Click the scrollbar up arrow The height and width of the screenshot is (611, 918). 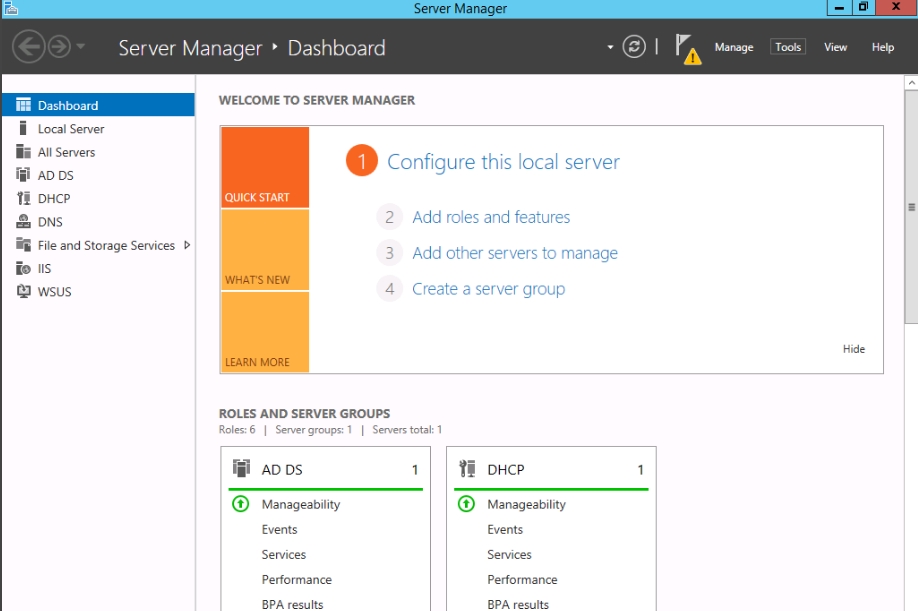[911, 83]
